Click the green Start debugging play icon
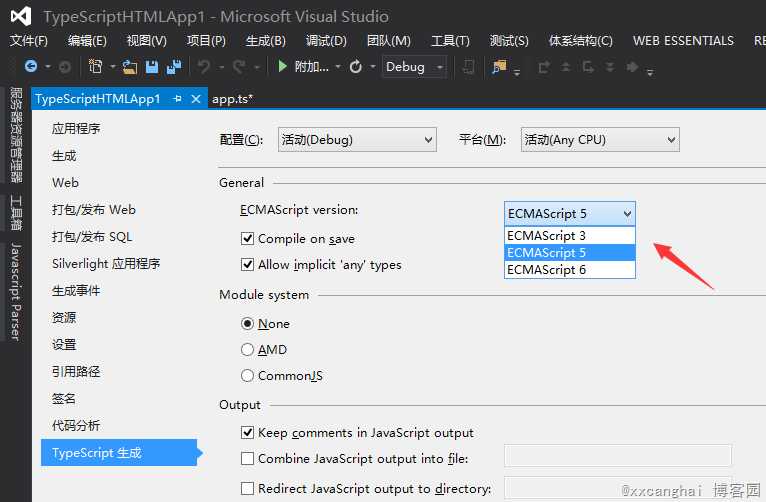 (282, 66)
